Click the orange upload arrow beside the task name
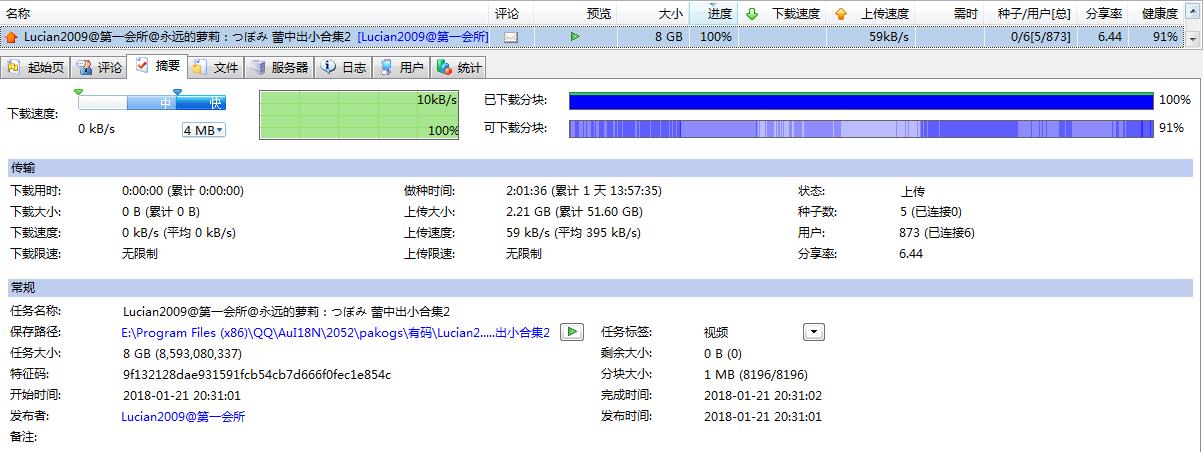 pyautogui.click(x=11, y=37)
